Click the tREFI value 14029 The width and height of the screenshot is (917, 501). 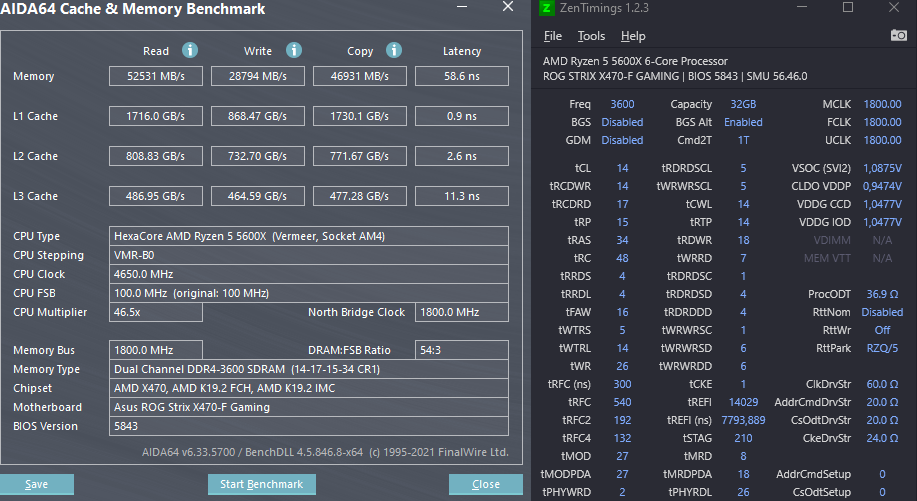[x=743, y=402]
